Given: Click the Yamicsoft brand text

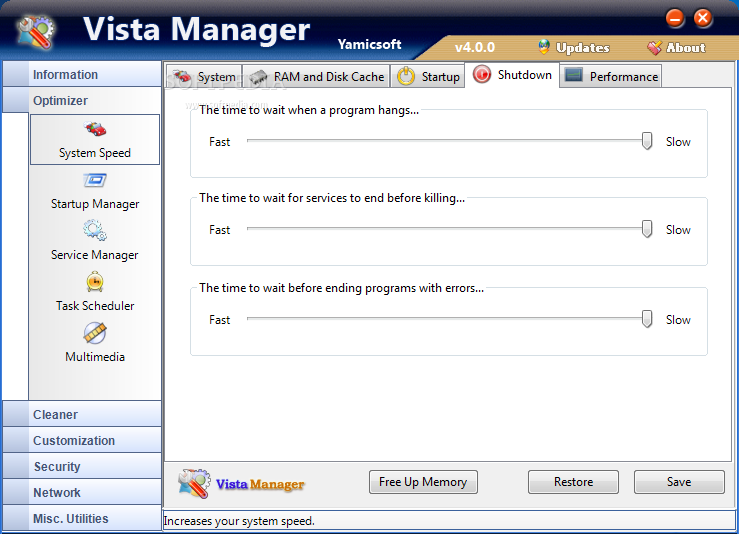Looking at the screenshot, I should [x=370, y=44].
